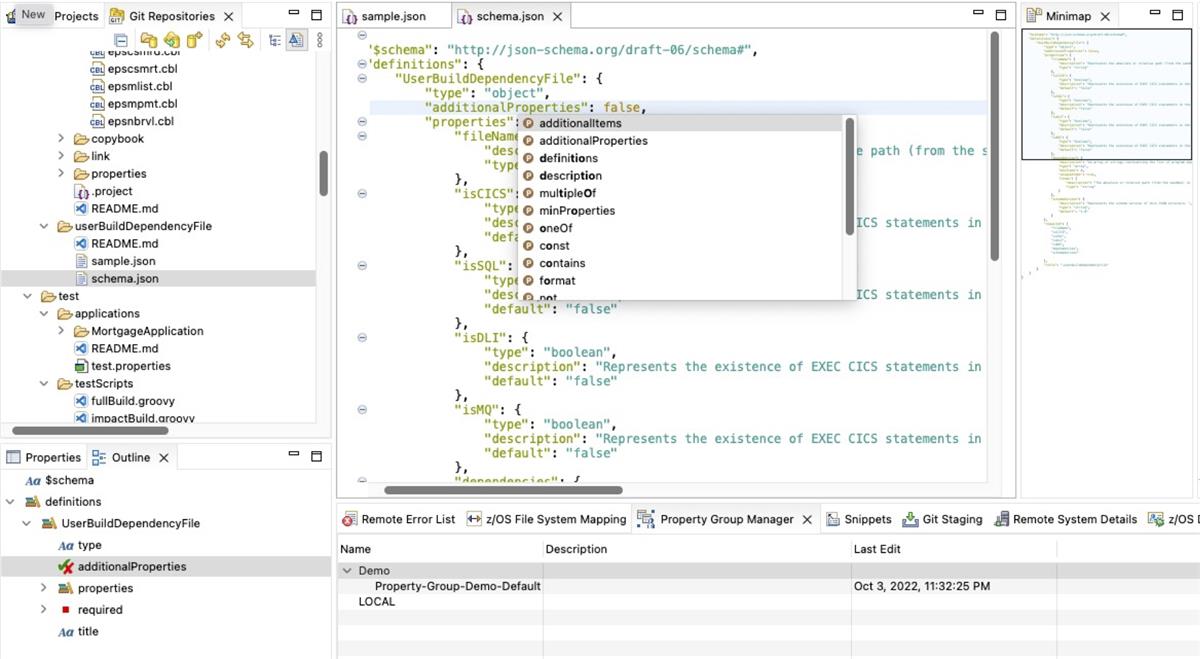Viewport: 1200px width, 659px height.
Task: Collapse the userBuildDependencyFile folder
Action: point(44,226)
